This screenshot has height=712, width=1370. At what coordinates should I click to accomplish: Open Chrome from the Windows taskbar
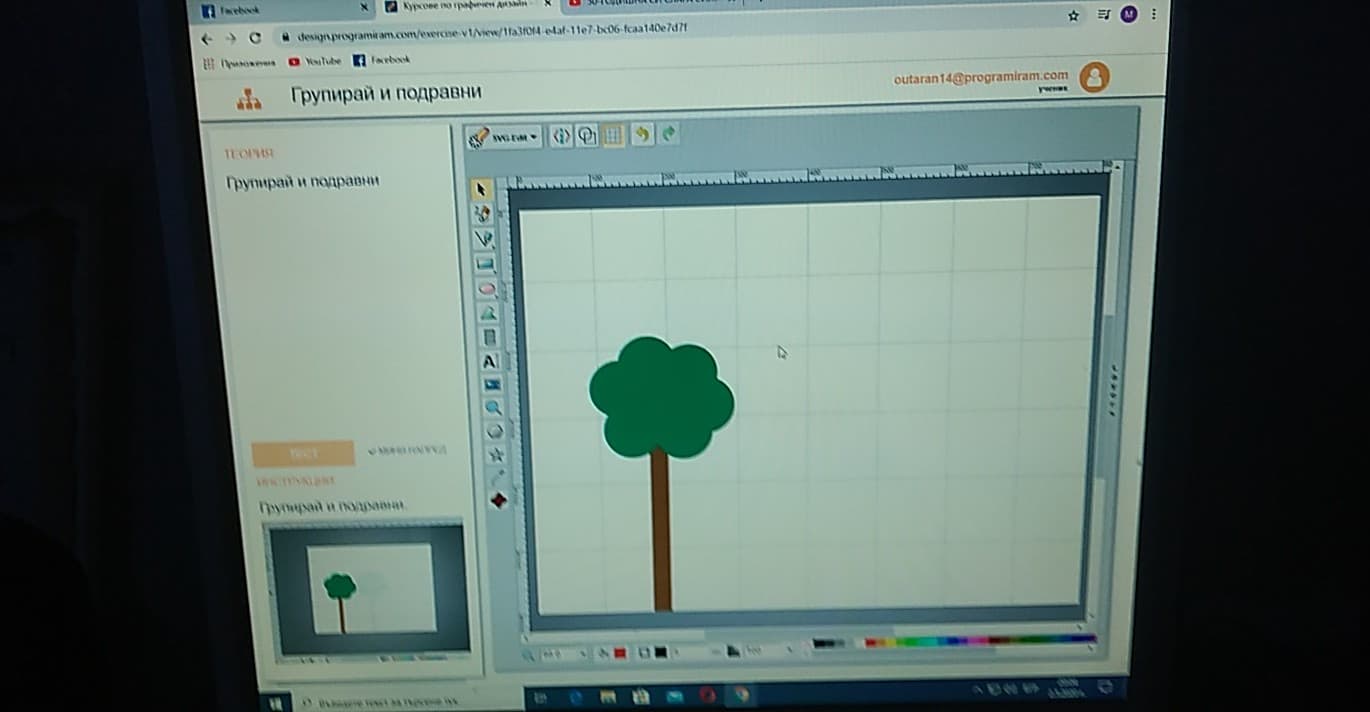coord(741,695)
